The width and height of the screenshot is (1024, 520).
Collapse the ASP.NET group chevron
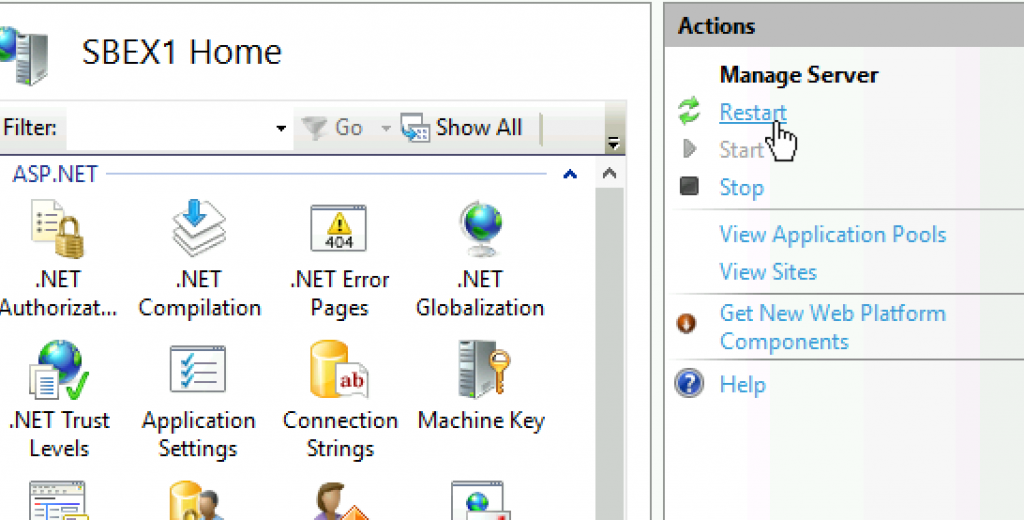point(570,174)
